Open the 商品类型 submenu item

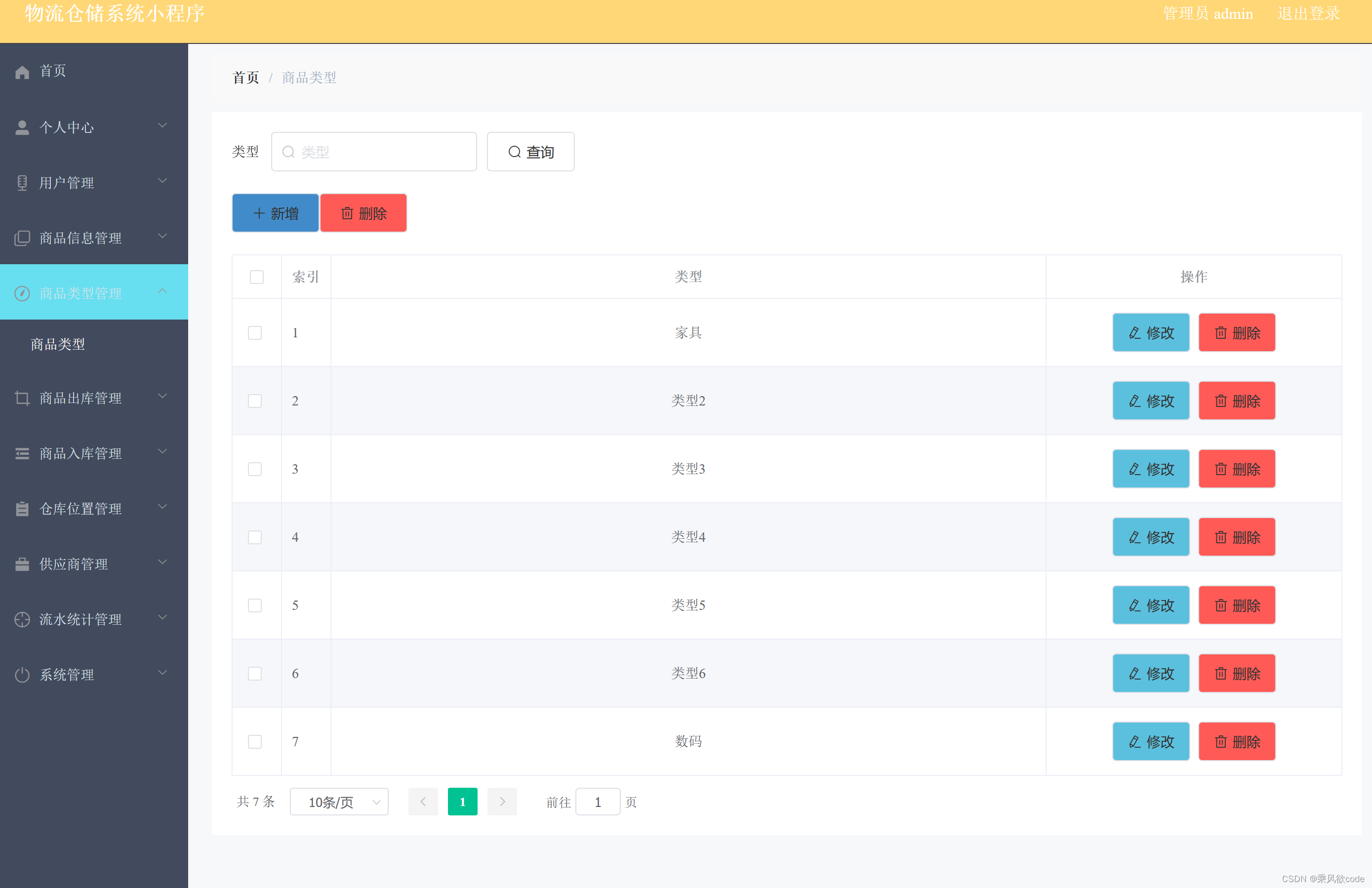click(58, 344)
